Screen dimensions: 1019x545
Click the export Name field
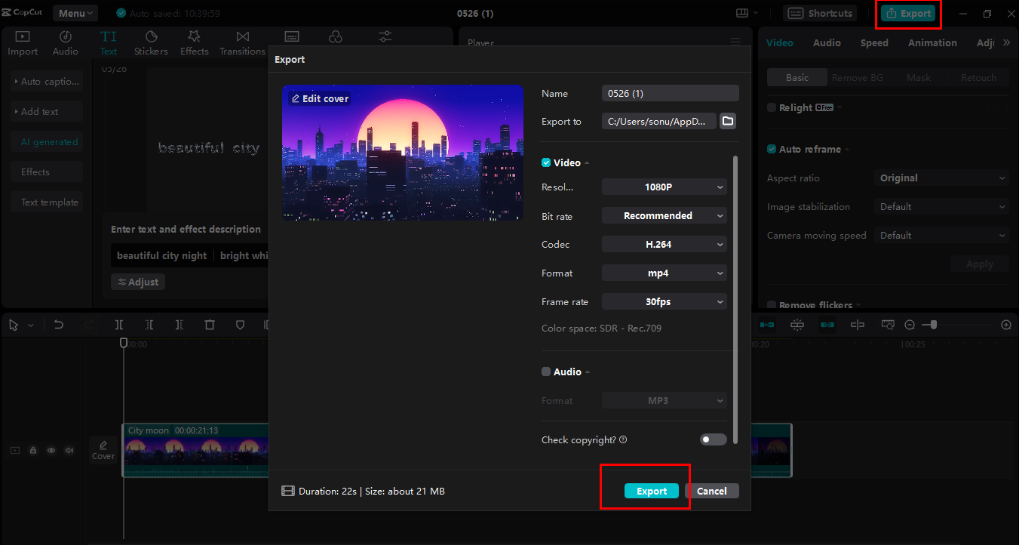coord(670,94)
